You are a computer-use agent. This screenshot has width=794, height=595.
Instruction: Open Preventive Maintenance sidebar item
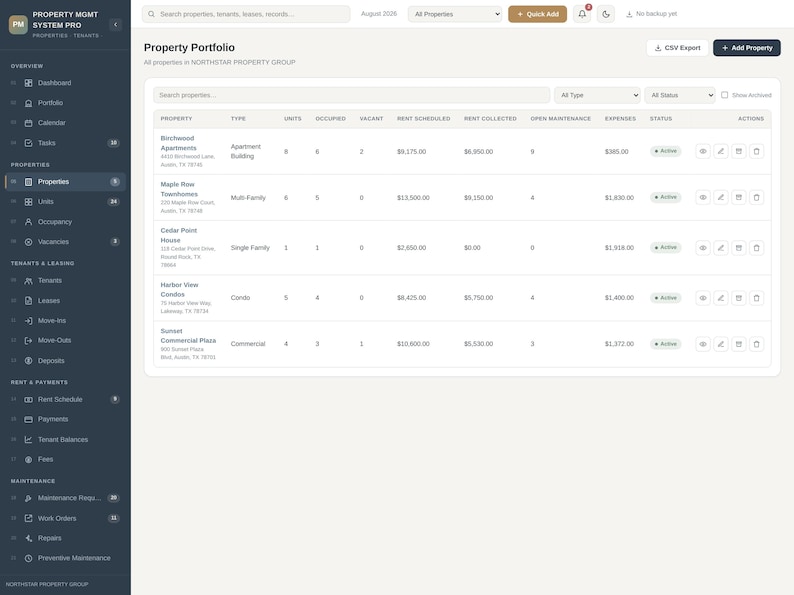(65, 558)
